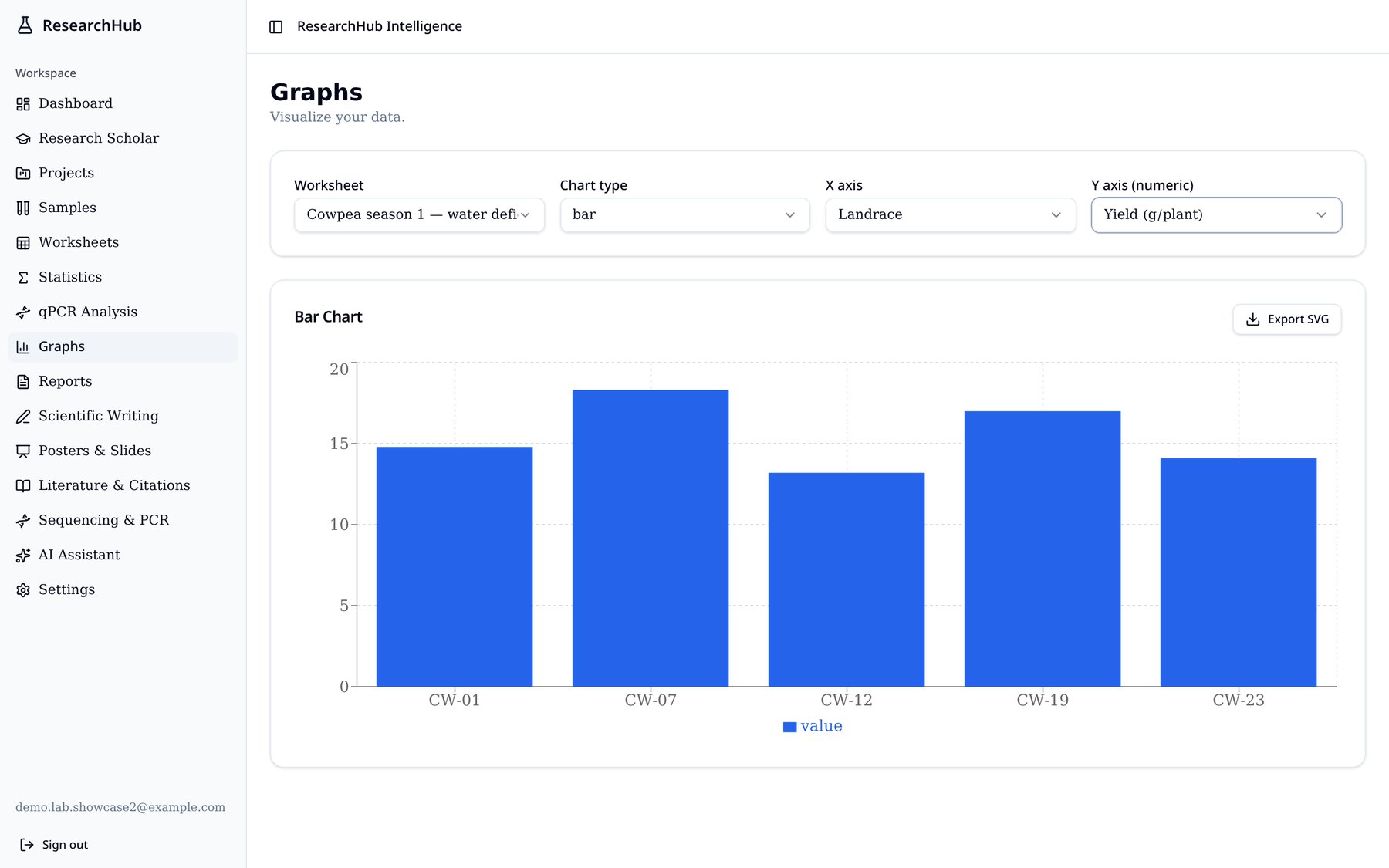Click the download icon in Export SVG
Image resolution: width=1389 pixels, height=868 pixels.
coord(1253,319)
